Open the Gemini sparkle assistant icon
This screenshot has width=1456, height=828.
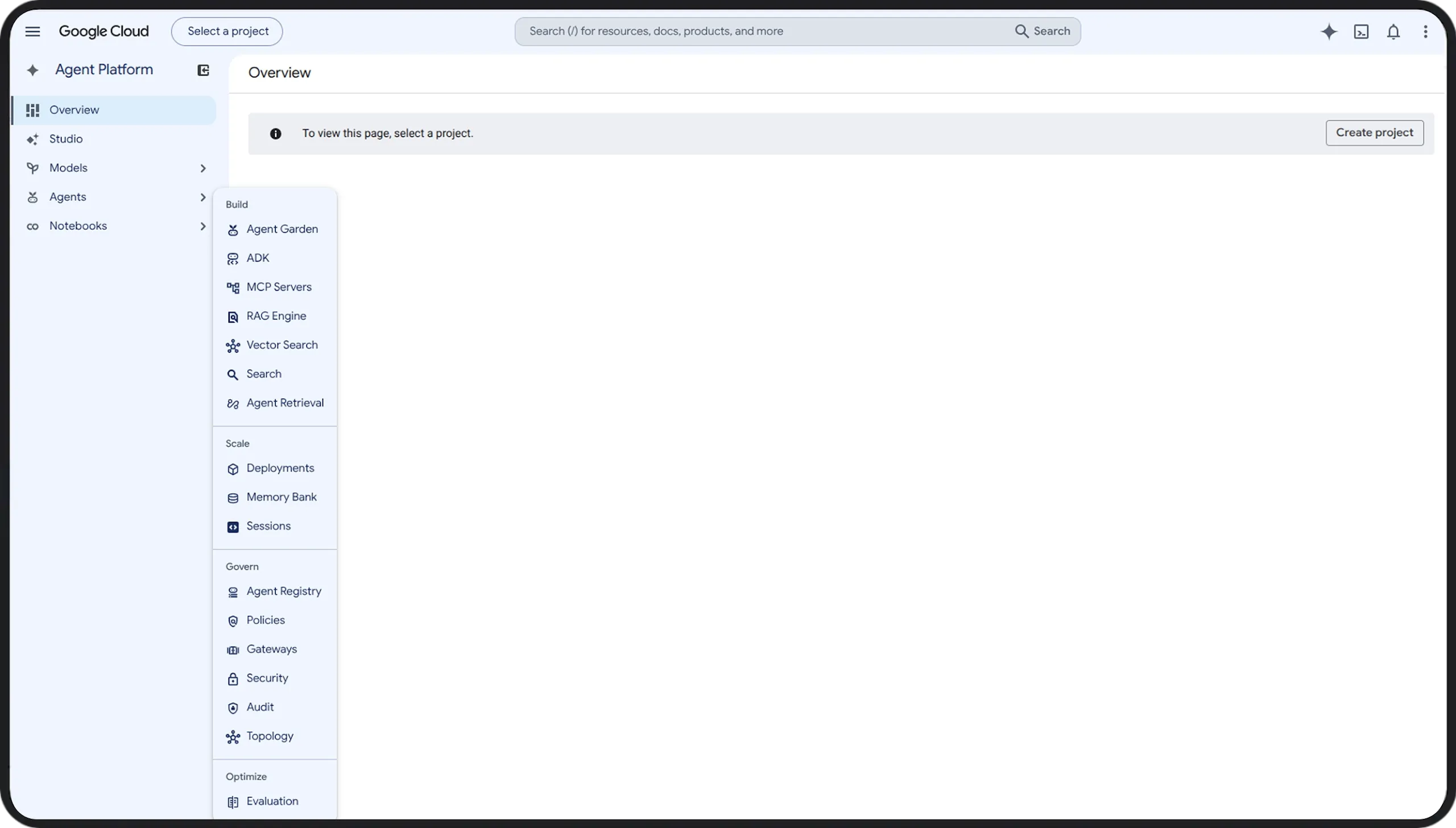1329,31
